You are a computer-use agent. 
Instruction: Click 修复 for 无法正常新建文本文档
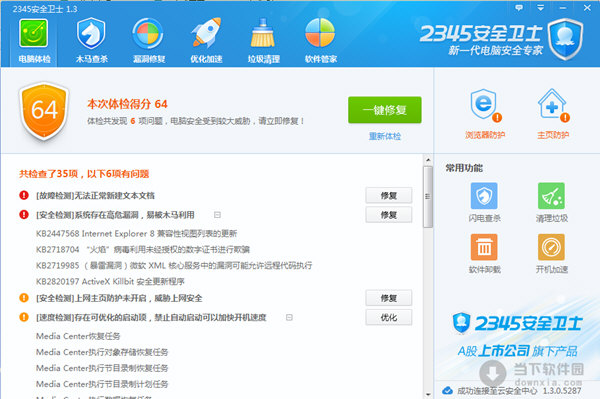pyautogui.click(x=389, y=195)
